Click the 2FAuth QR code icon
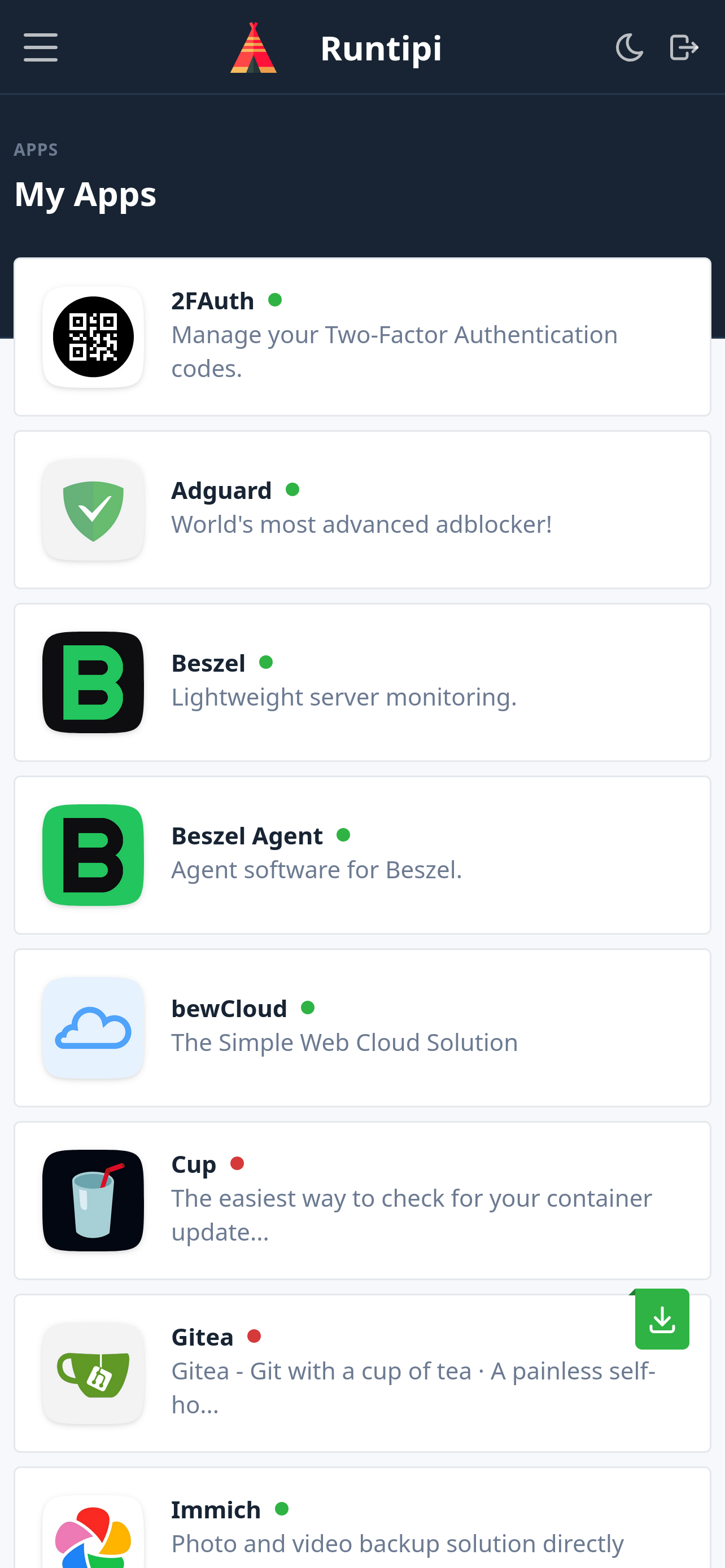The width and height of the screenshot is (725, 1568). tap(93, 336)
